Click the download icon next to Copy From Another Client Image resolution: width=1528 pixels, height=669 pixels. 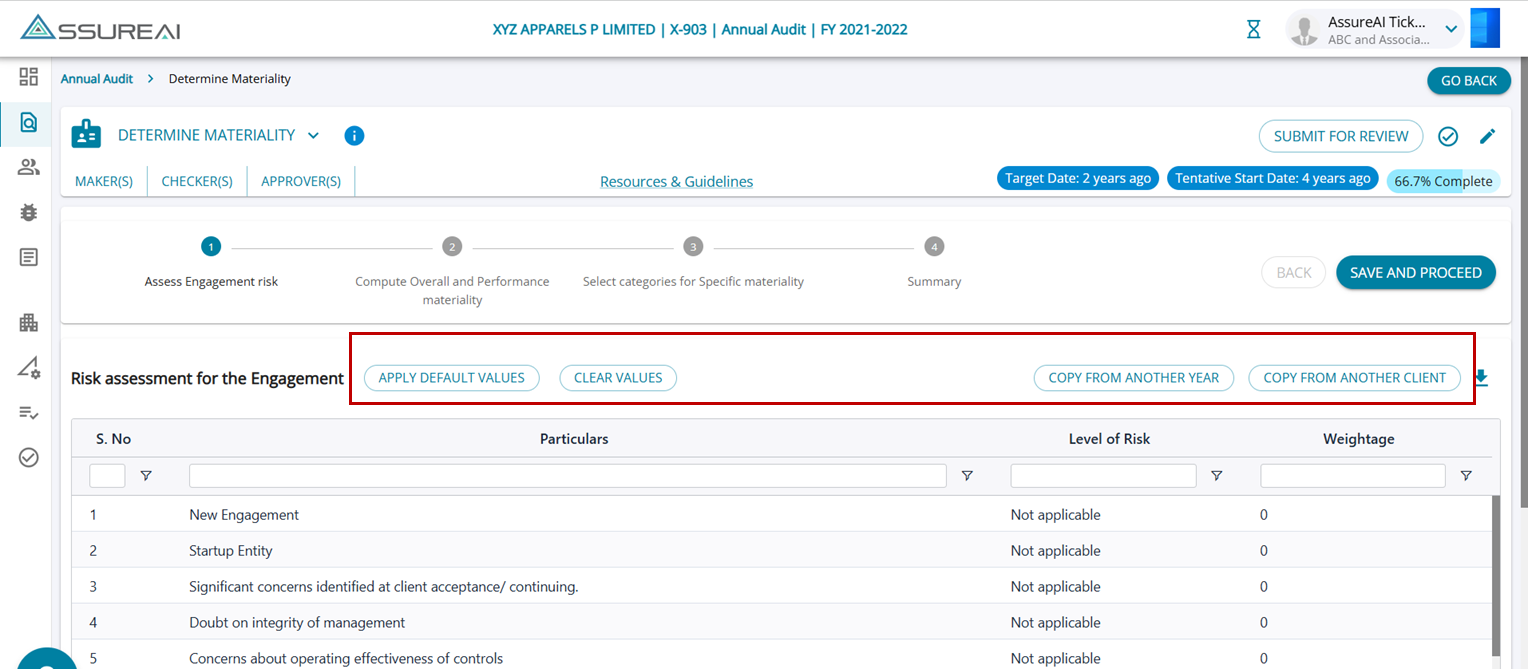pos(1481,378)
